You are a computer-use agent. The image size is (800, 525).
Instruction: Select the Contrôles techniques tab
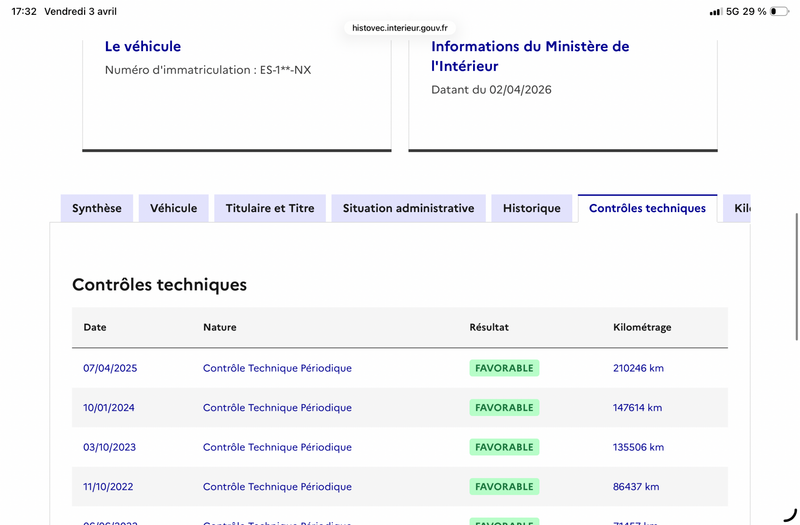pyautogui.click(x=647, y=208)
